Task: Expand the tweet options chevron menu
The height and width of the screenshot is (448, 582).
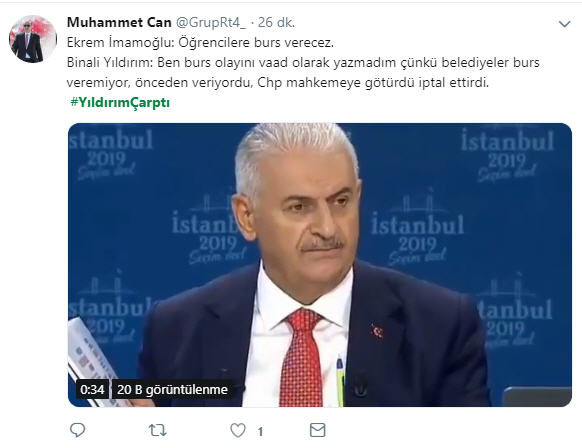Action: pos(565,24)
